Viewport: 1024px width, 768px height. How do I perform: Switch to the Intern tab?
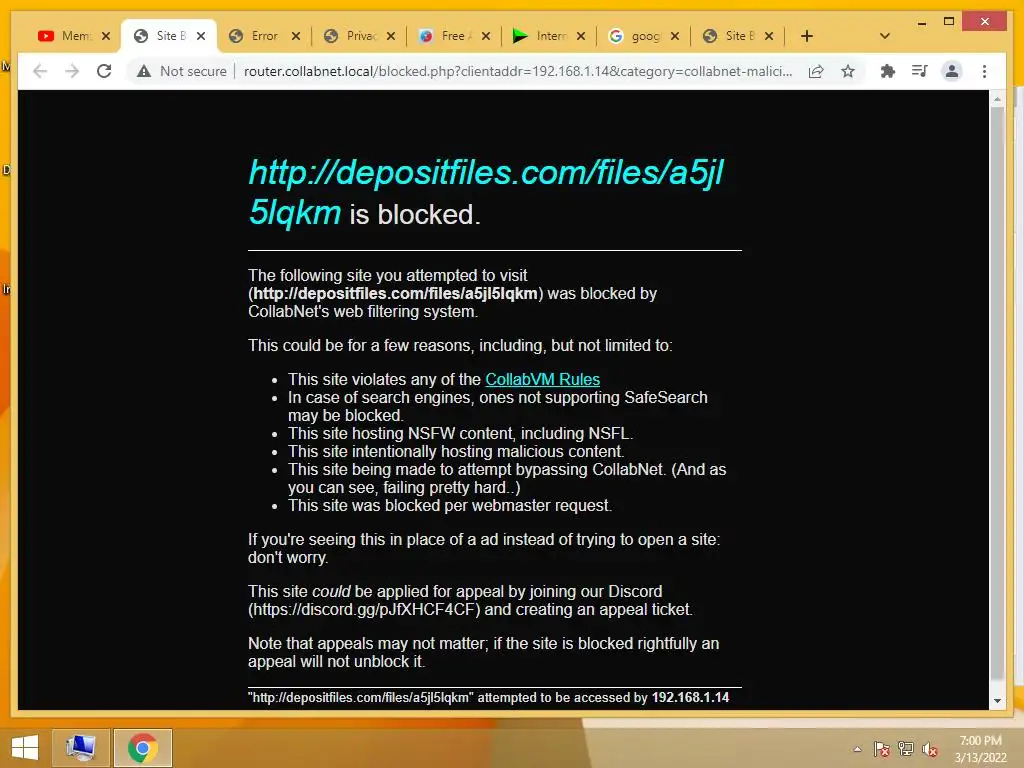click(x=547, y=36)
